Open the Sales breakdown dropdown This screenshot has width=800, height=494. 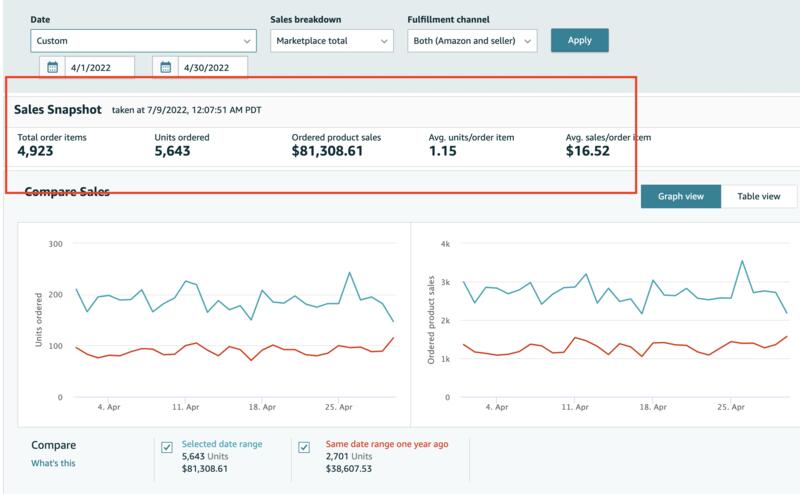point(332,41)
